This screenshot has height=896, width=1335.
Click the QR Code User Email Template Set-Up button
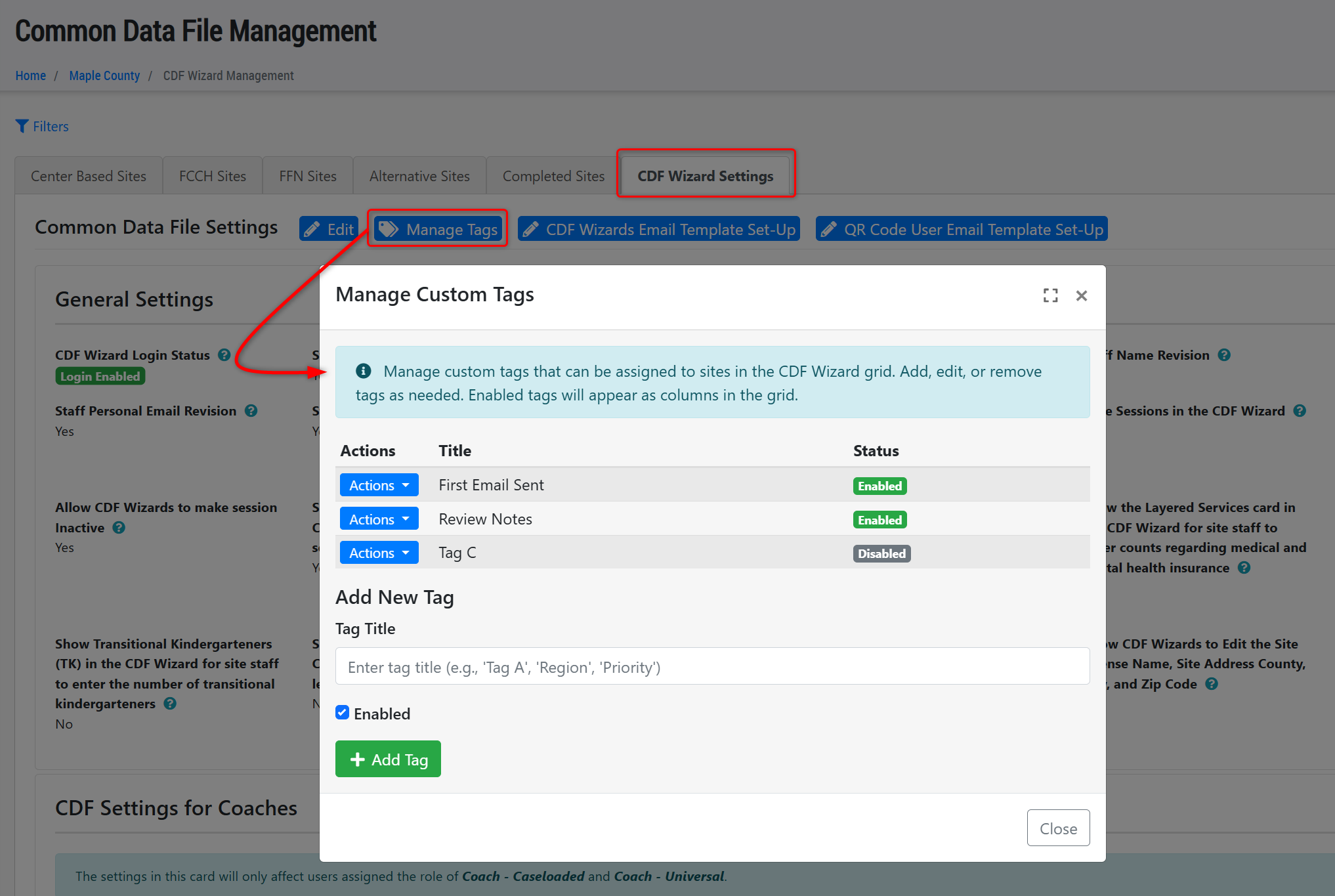pyautogui.click(x=962, y=229)
